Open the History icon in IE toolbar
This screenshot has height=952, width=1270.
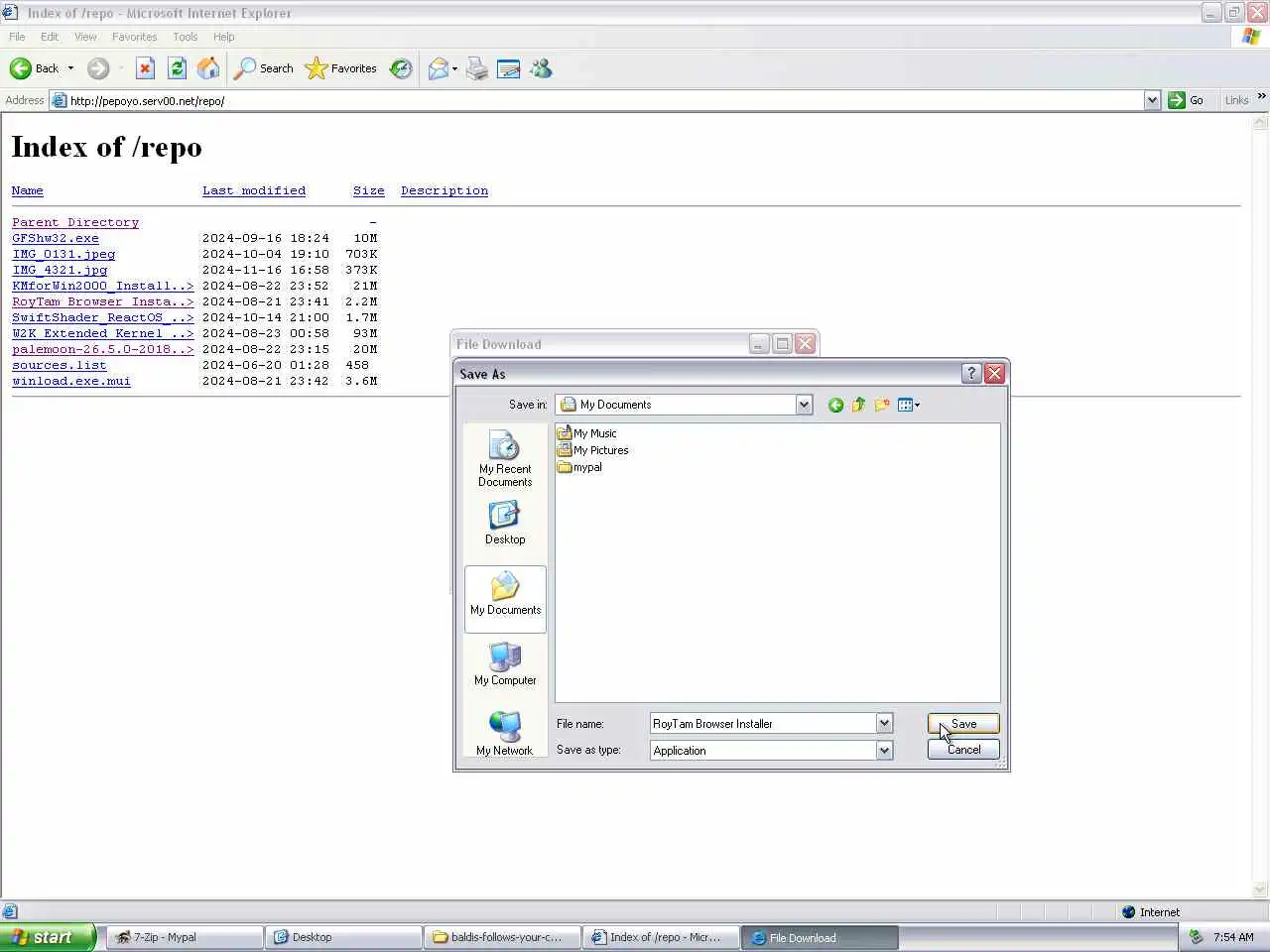tap(401, 68)
